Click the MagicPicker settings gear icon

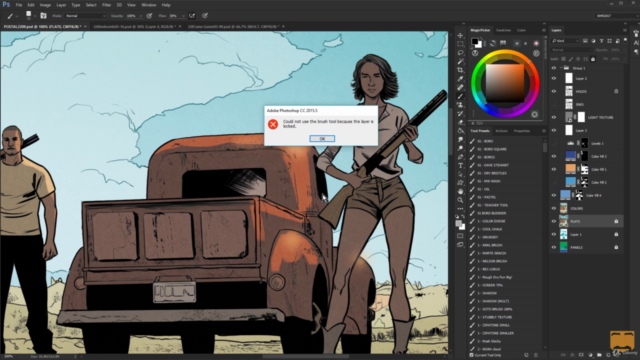[534, 115]
